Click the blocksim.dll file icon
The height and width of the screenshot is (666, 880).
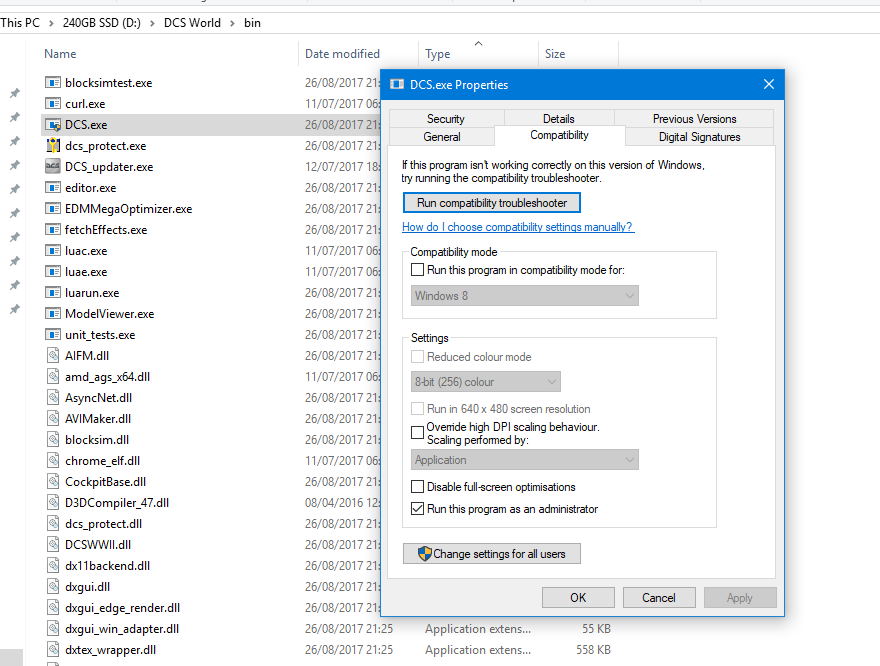53,439
